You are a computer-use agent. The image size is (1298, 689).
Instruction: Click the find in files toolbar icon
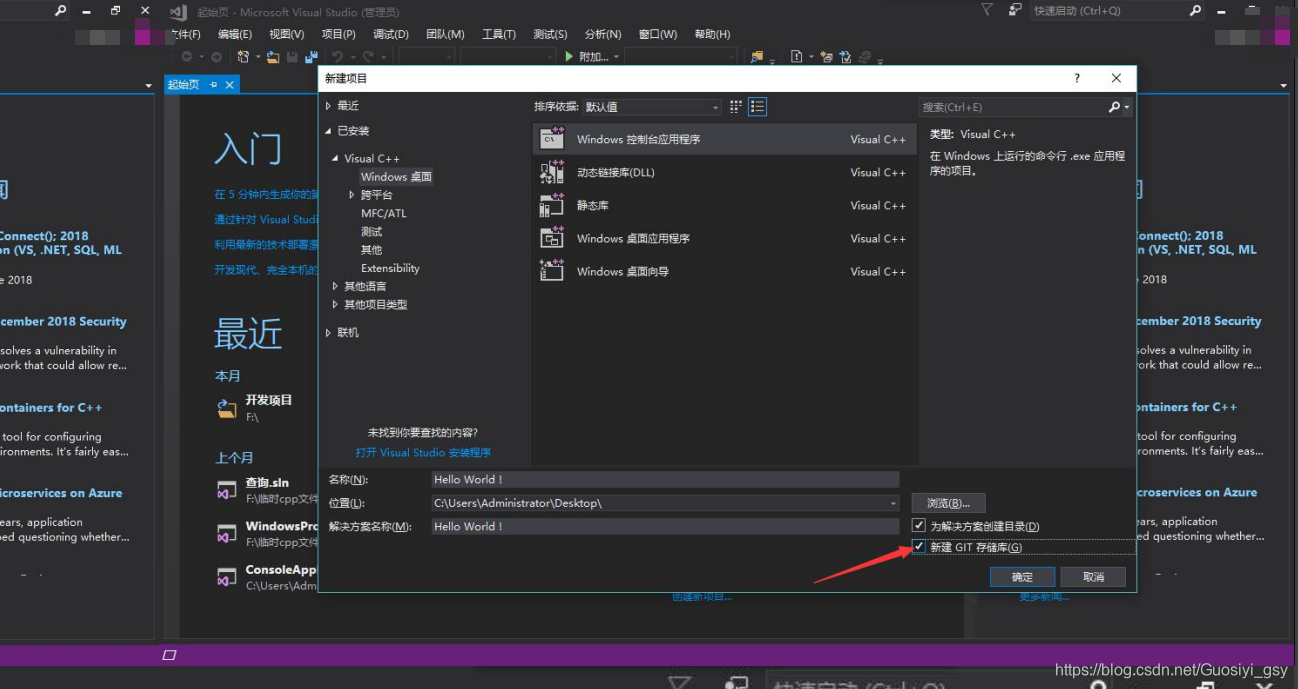(757, 57)
